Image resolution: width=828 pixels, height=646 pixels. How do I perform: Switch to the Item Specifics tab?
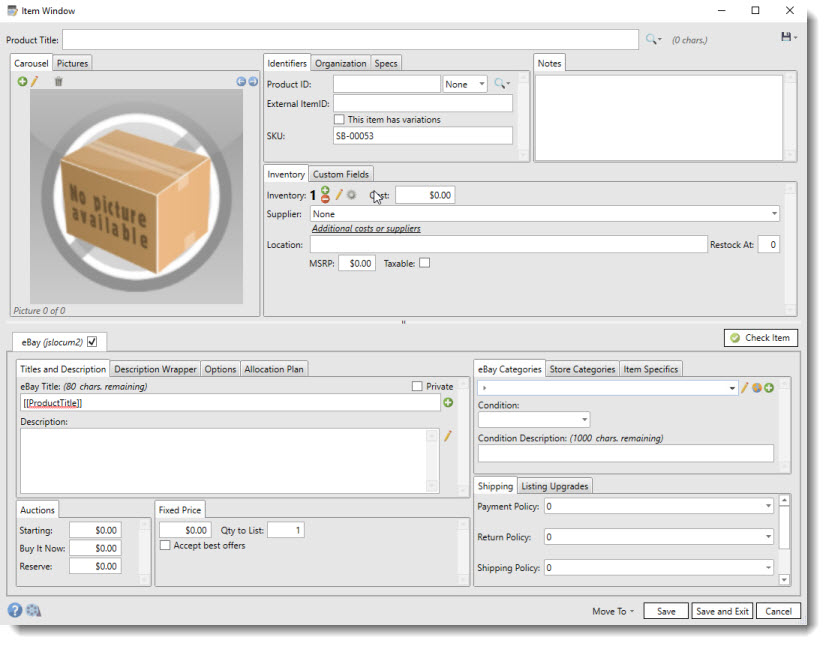pyautogui.click(x=651, y=369)
